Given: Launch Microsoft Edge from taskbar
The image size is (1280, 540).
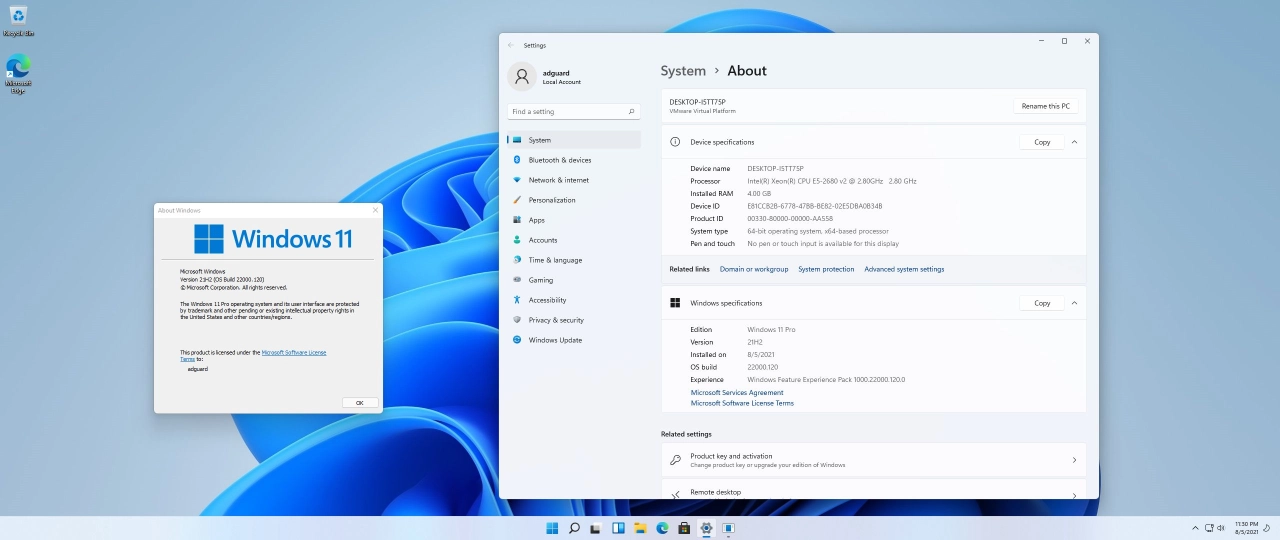Looking at the screenshot, I should pyautogui.click(x=662, y=528).
